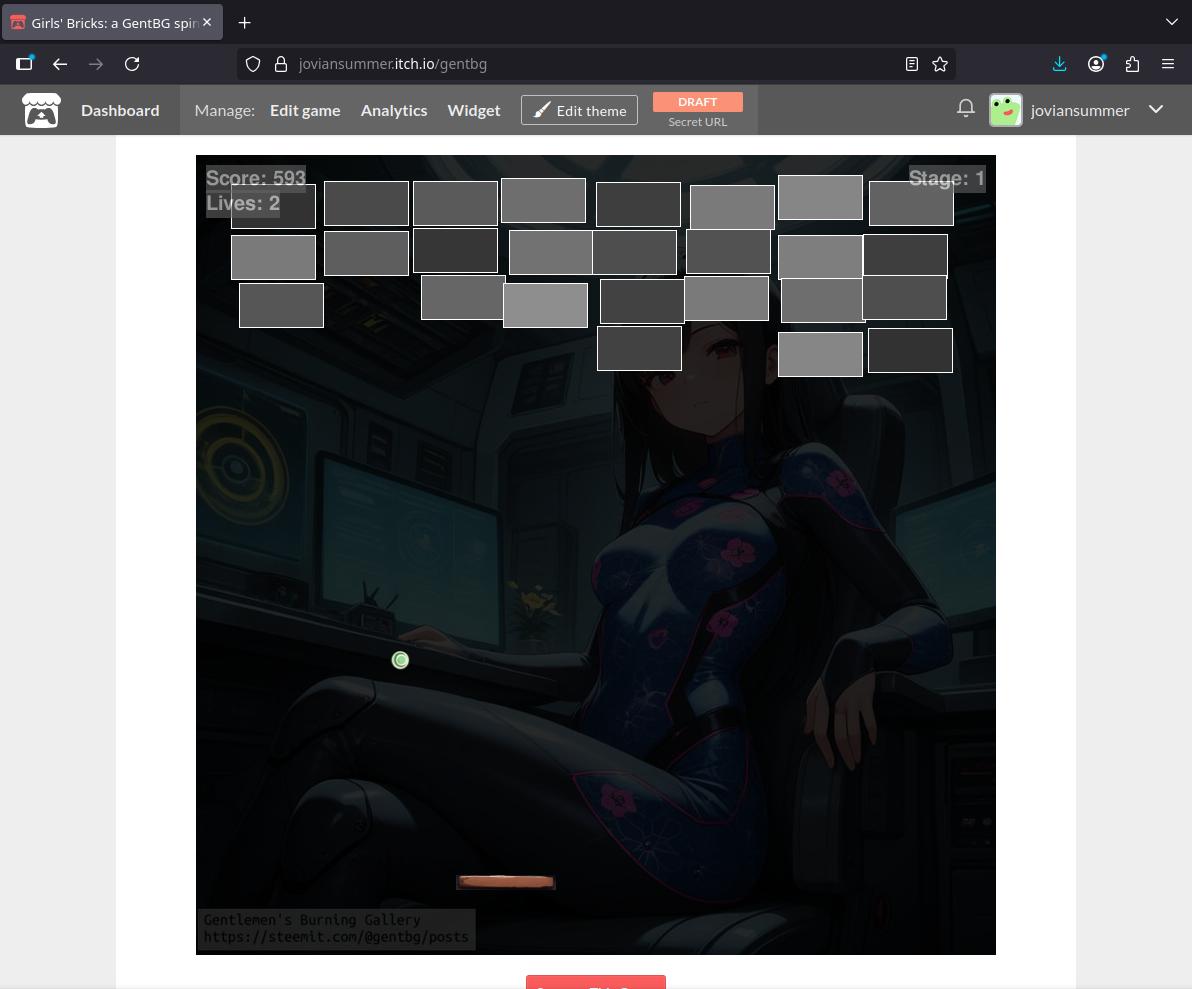Bookmark this page with the star
The height and width of the screenshot is (989, 1192).
pyautogui.click(x=939, y=63)
